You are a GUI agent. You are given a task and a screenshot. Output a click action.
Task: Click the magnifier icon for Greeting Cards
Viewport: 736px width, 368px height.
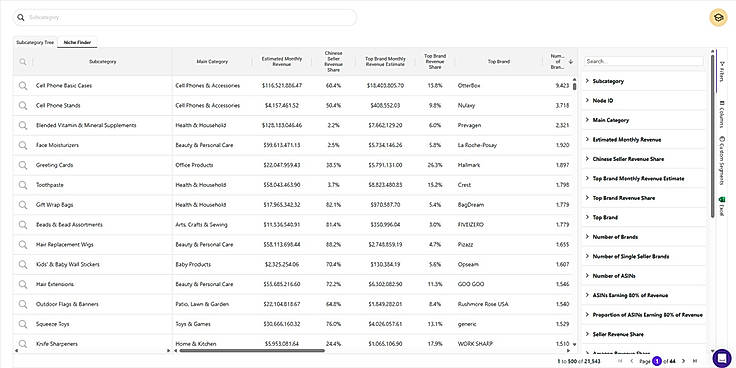tap(23, 165)
